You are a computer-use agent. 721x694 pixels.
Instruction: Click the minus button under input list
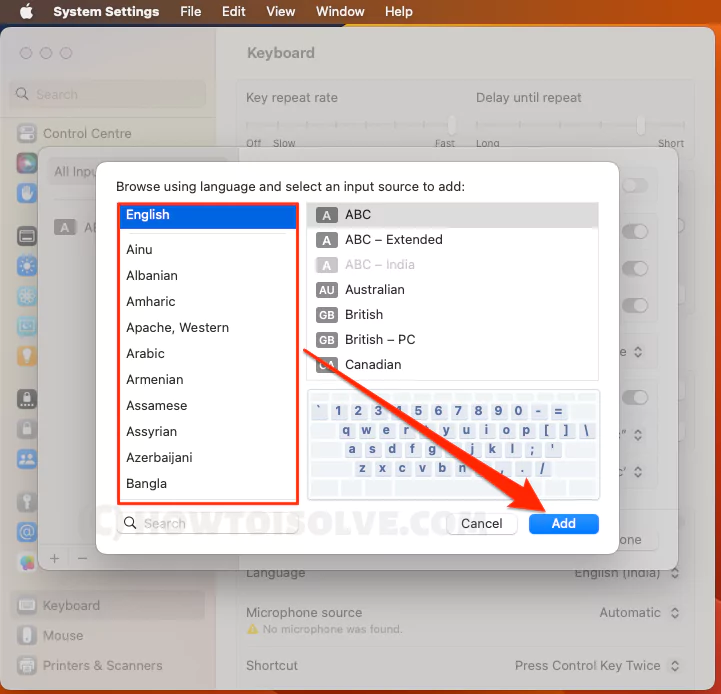83,558
